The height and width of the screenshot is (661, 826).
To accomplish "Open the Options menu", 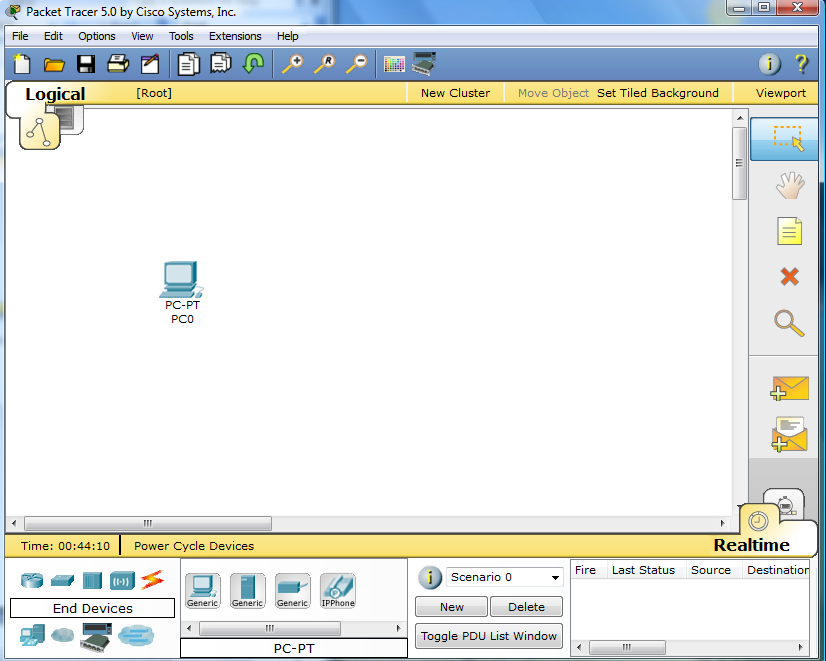I will tap(97, 36).
